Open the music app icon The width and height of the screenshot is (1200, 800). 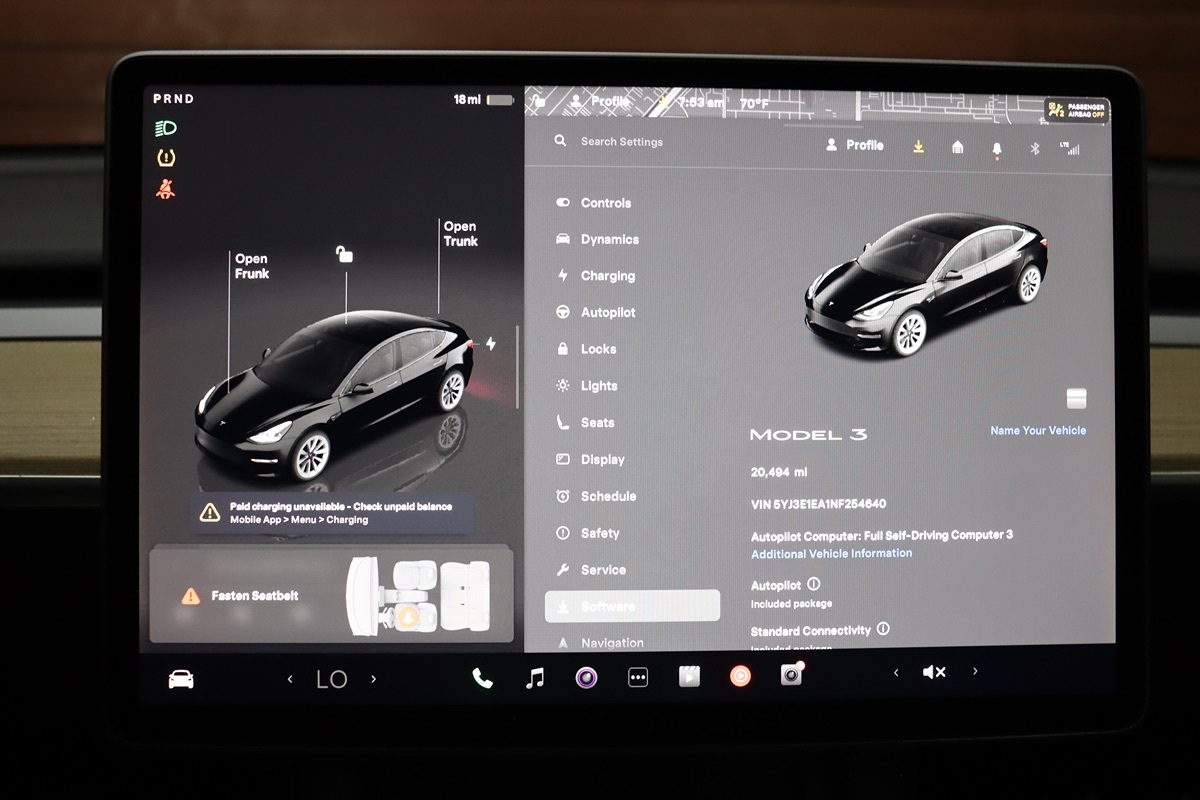click(535, 678)
